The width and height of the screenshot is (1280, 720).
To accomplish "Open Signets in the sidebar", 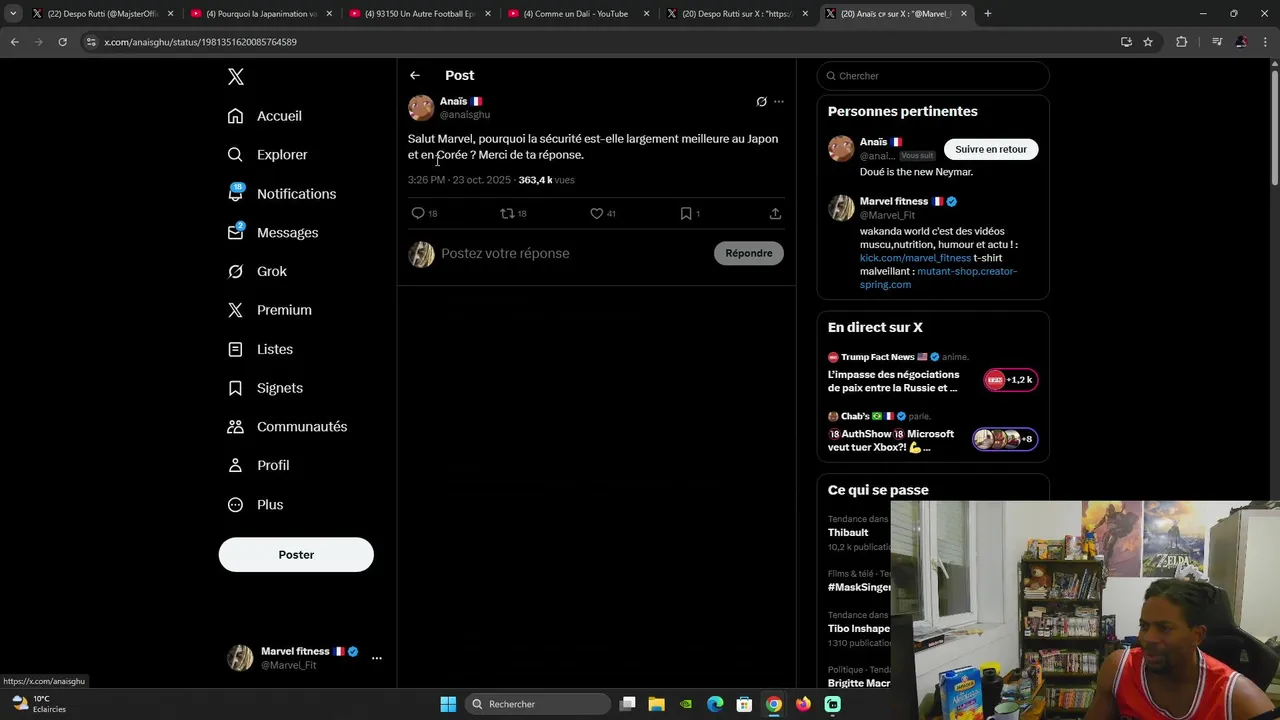I will tap(266, 388).
